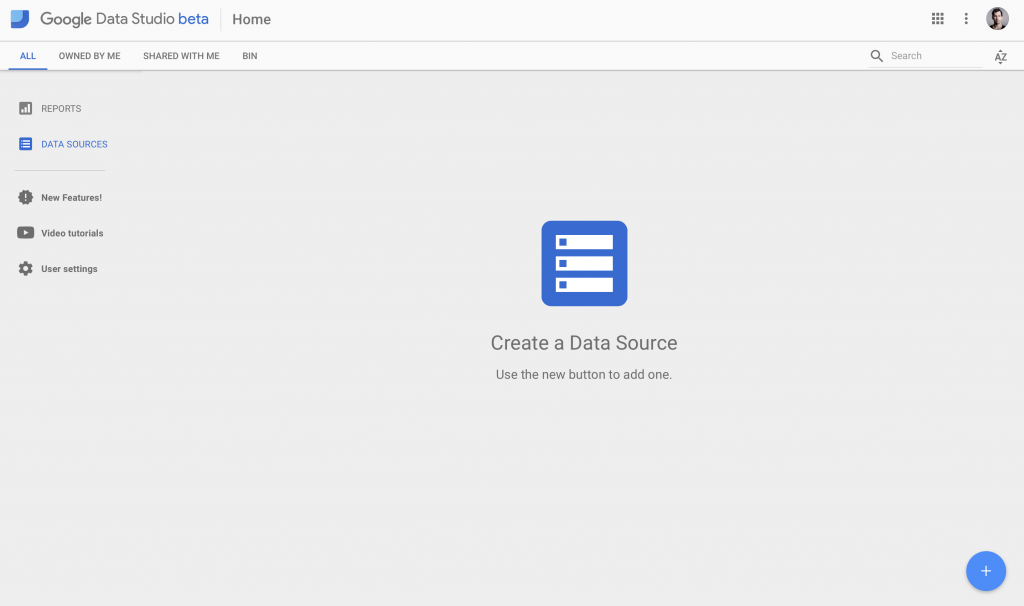Switch to the SHARED WITH ME tab

click(180, 56)
